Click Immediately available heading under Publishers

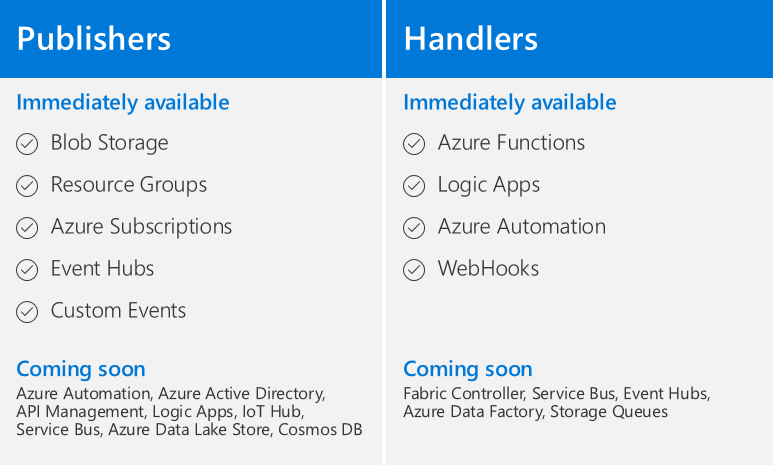click(x=123, y=103)
